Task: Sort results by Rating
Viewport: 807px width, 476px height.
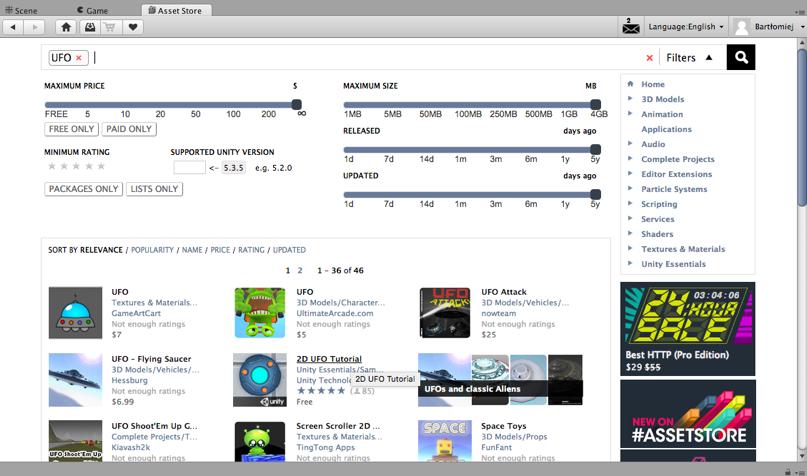Action: [x=251, y=250]
